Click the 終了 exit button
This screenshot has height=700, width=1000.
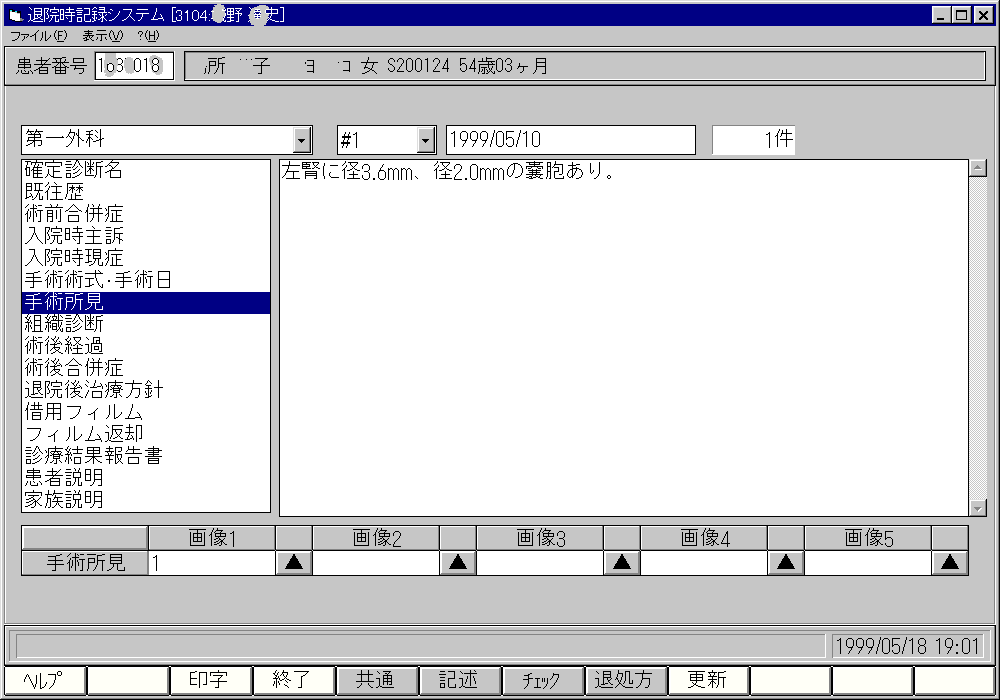[x=292, y=681]
